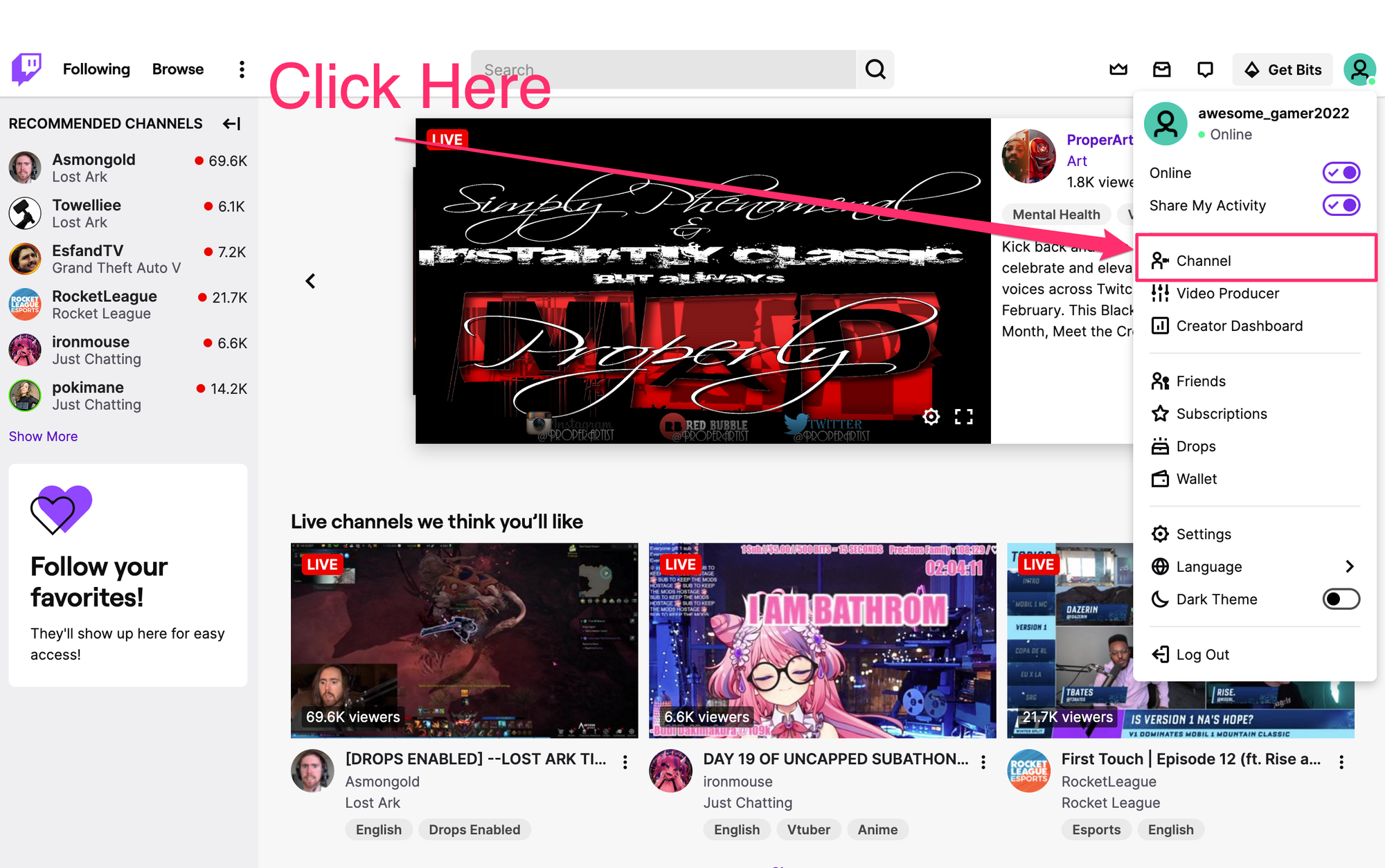Click the collapse sidebar arrow icon

click(230, 122)
